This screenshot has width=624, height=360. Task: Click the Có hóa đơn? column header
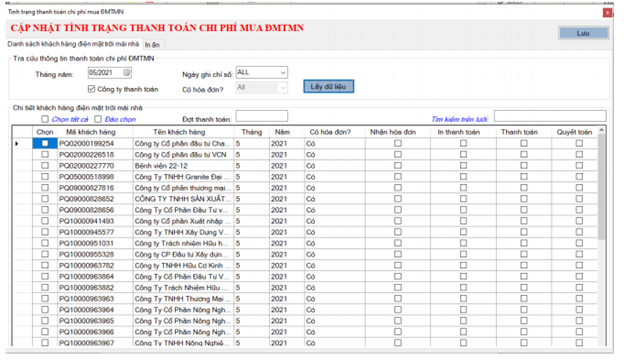330,132
